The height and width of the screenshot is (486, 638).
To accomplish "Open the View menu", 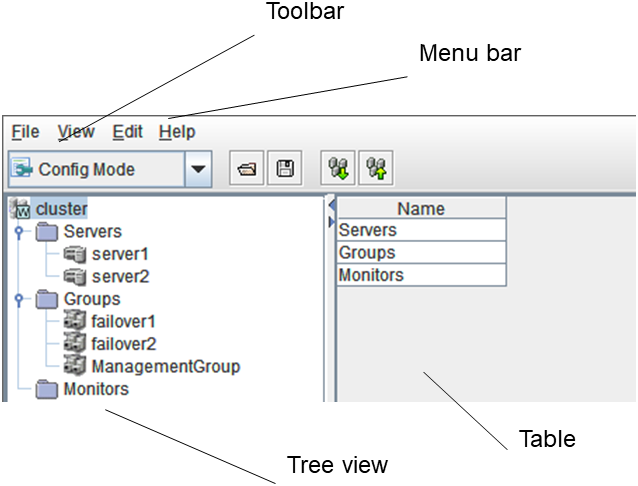I will click(76, 132).
